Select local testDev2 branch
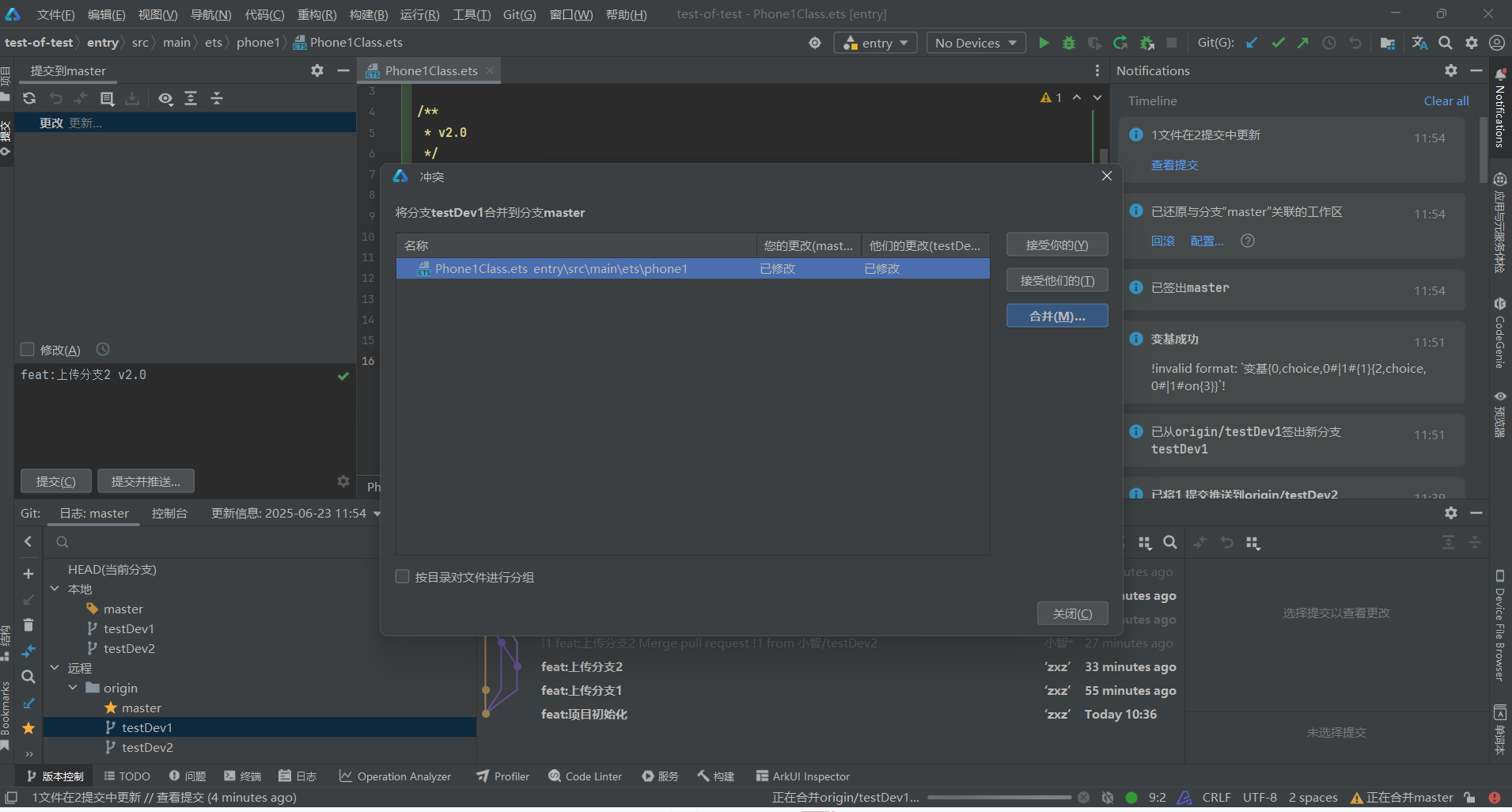 click(x=128, y=648)
